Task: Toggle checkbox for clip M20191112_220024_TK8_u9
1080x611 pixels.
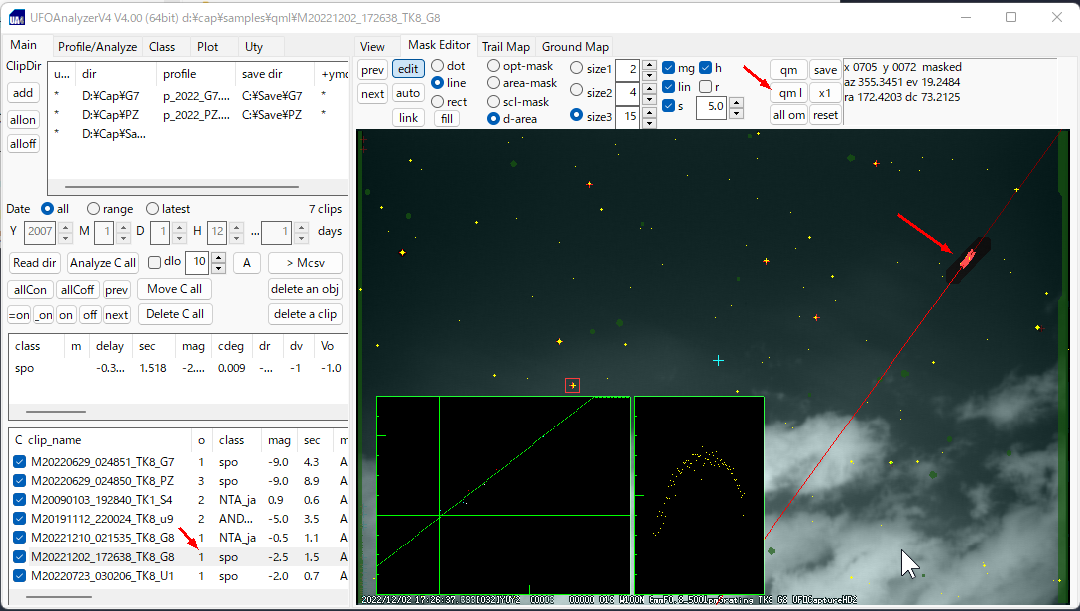Action: click(19, 518)
